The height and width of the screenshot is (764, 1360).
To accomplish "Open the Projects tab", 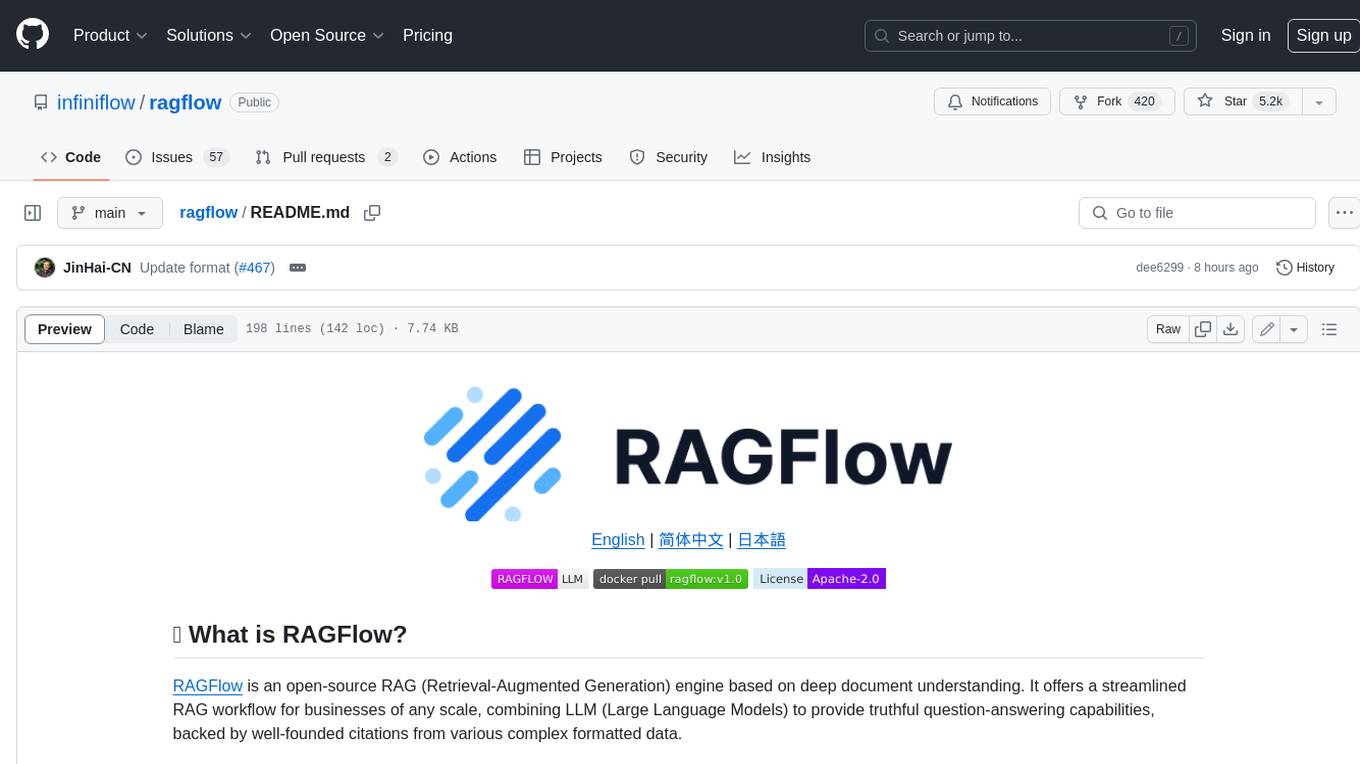I will (563, 157).
